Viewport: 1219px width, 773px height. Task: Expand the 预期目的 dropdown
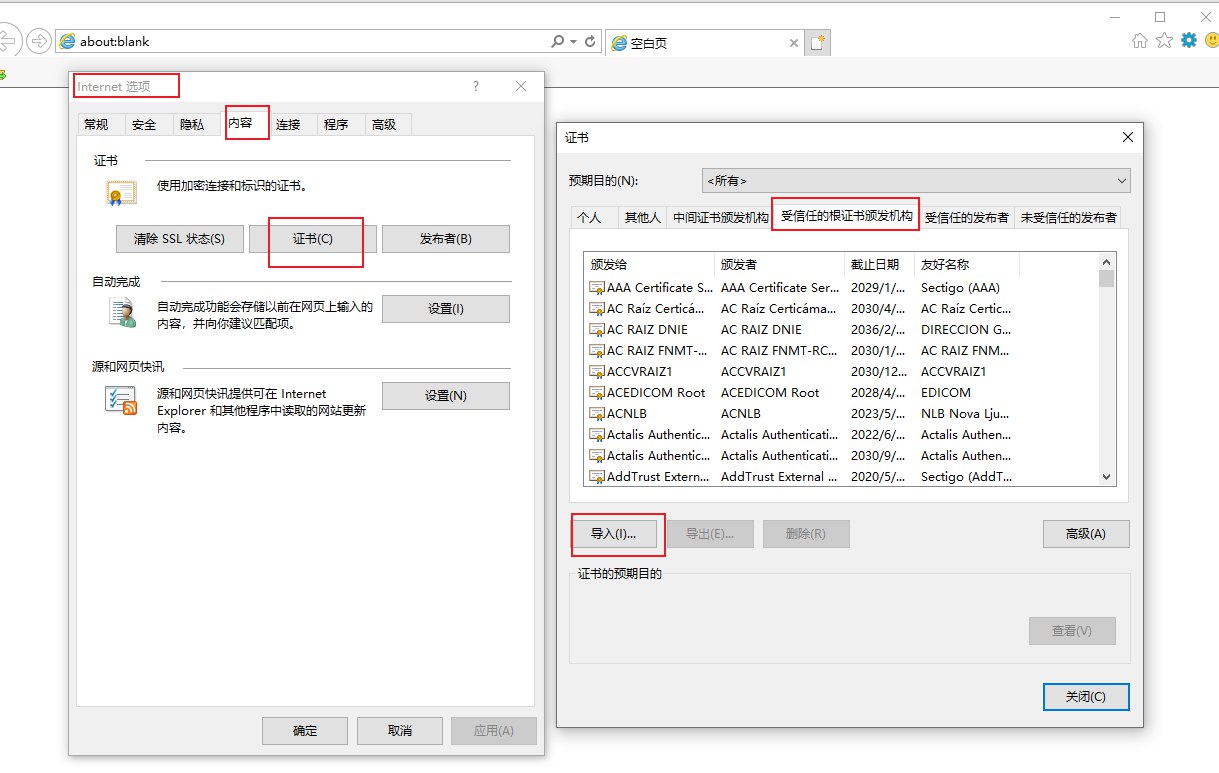(x=1120, y=181)
